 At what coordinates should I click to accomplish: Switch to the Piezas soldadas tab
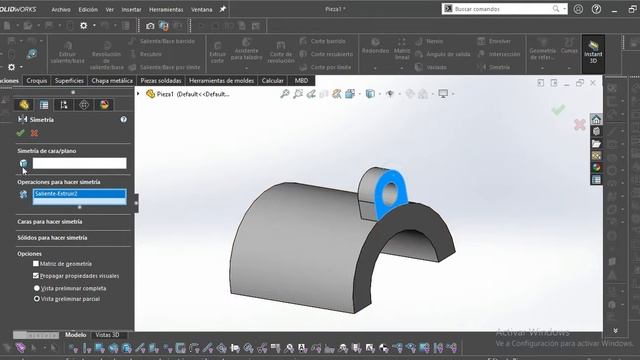(161, 81)
